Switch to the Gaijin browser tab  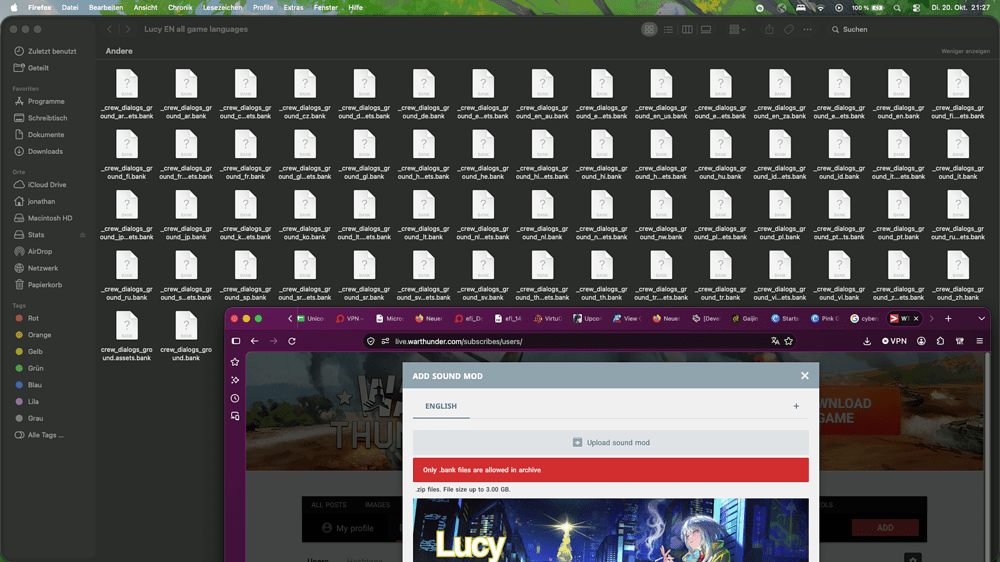coord(744,318)
